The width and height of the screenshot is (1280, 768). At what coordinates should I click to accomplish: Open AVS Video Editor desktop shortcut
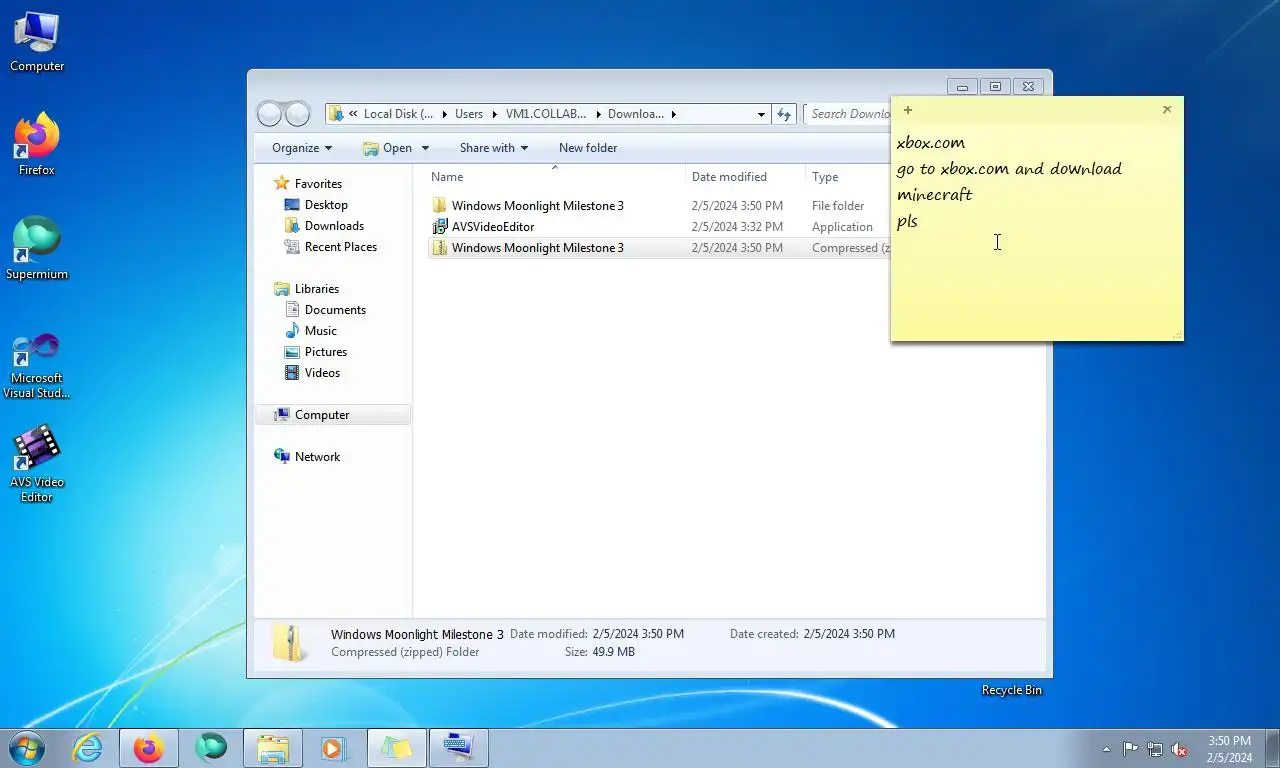click(x=37, y=463)
